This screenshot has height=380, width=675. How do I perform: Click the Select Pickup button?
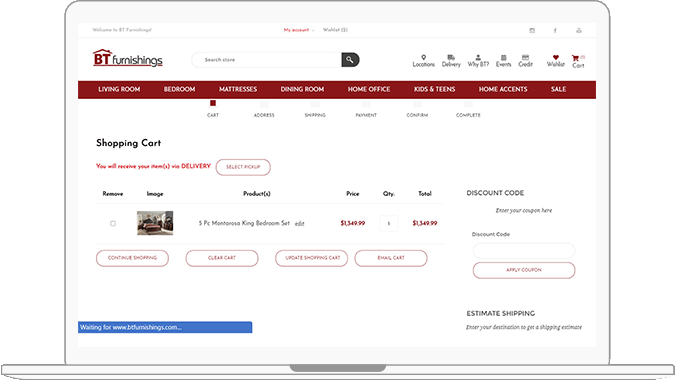click(x=243, y=167)
